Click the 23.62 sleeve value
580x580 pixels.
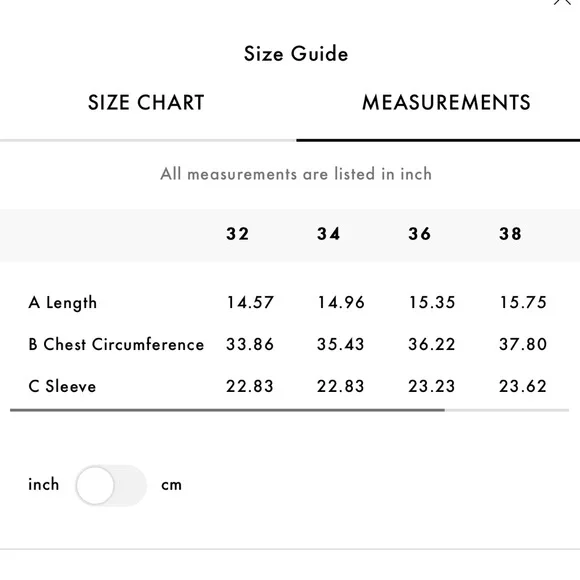click(x=523, y=386)
